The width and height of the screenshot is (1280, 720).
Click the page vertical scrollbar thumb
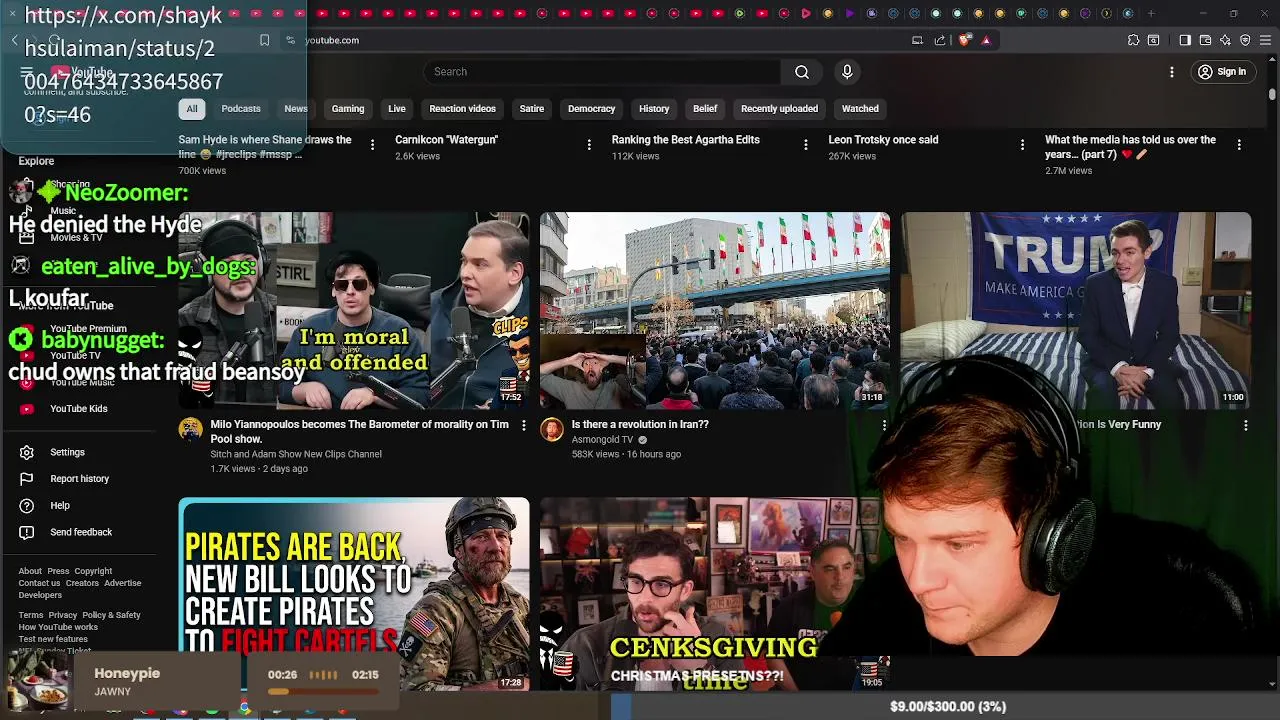[x=1272, y=93]
